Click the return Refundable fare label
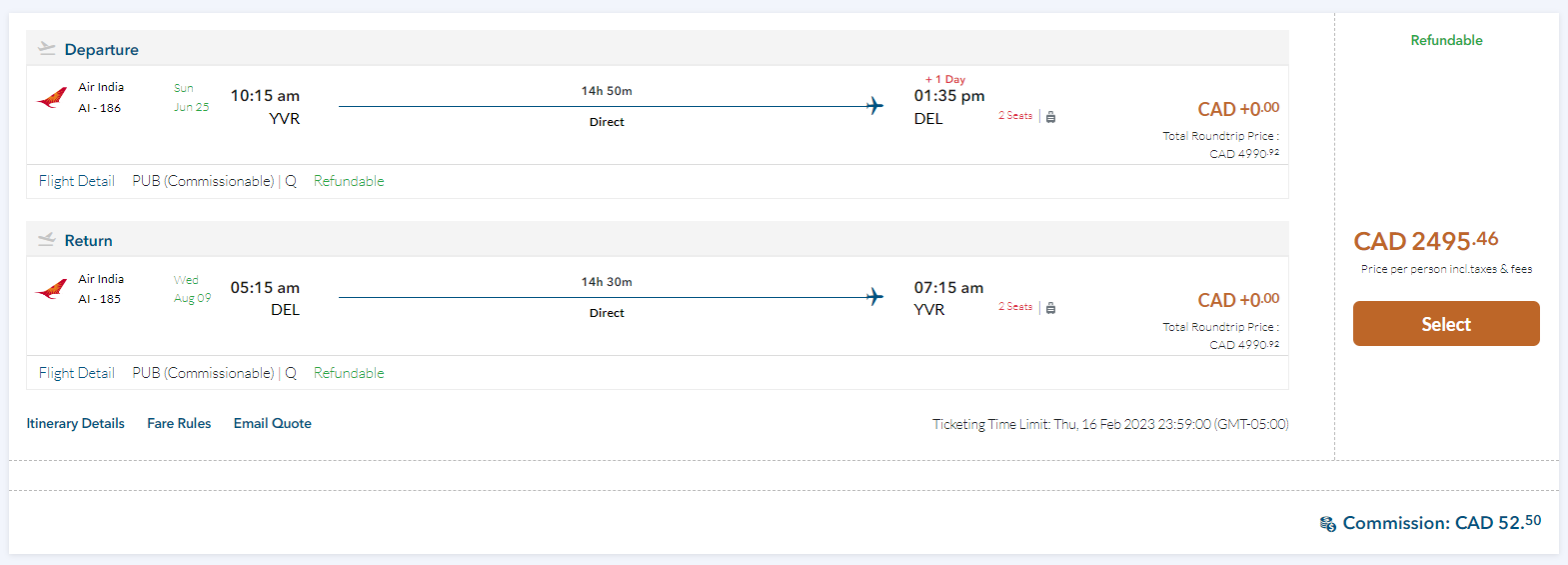Screen dimensions: 1568x565 point(349,373)
